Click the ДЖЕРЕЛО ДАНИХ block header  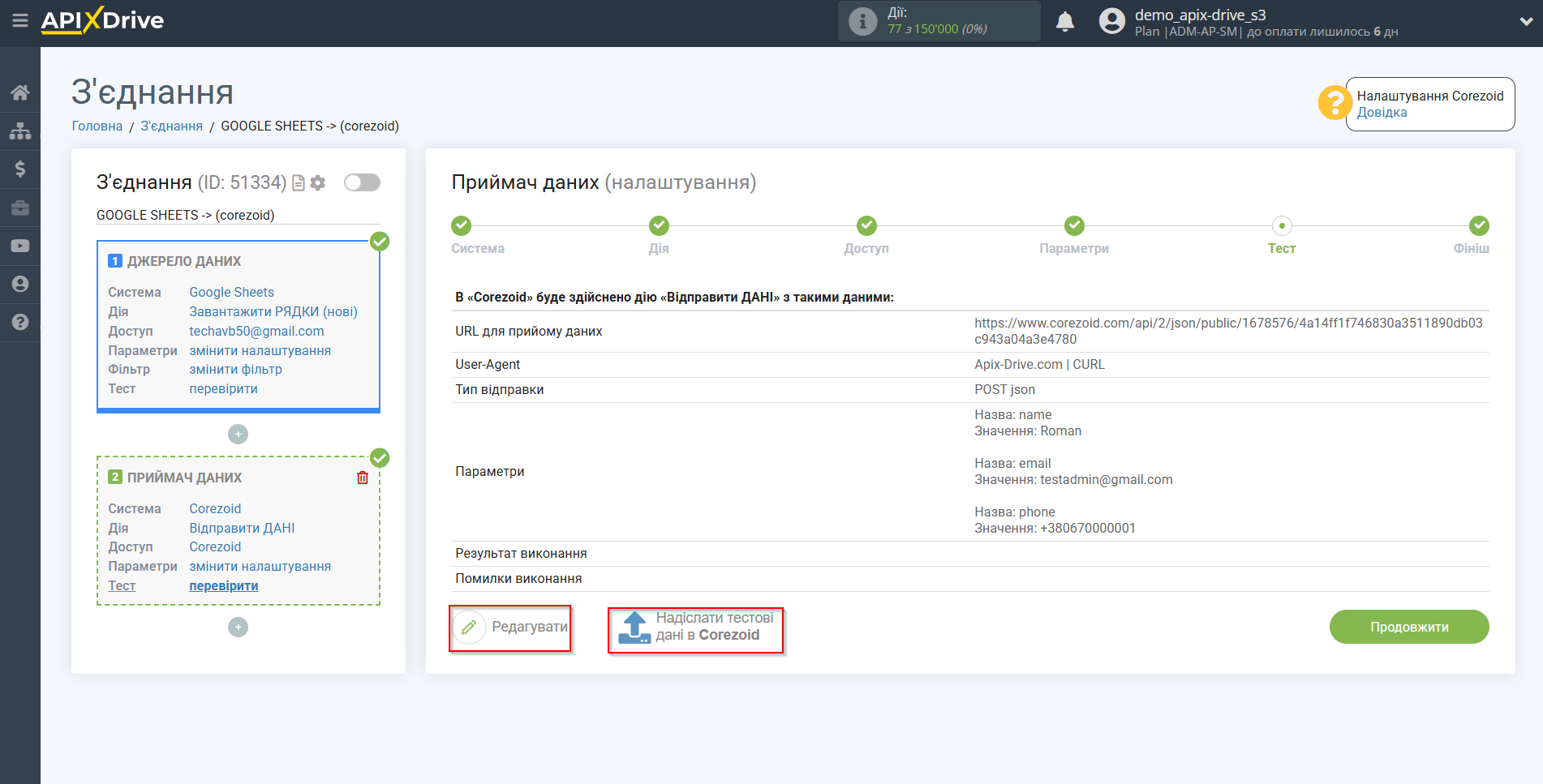174,261
